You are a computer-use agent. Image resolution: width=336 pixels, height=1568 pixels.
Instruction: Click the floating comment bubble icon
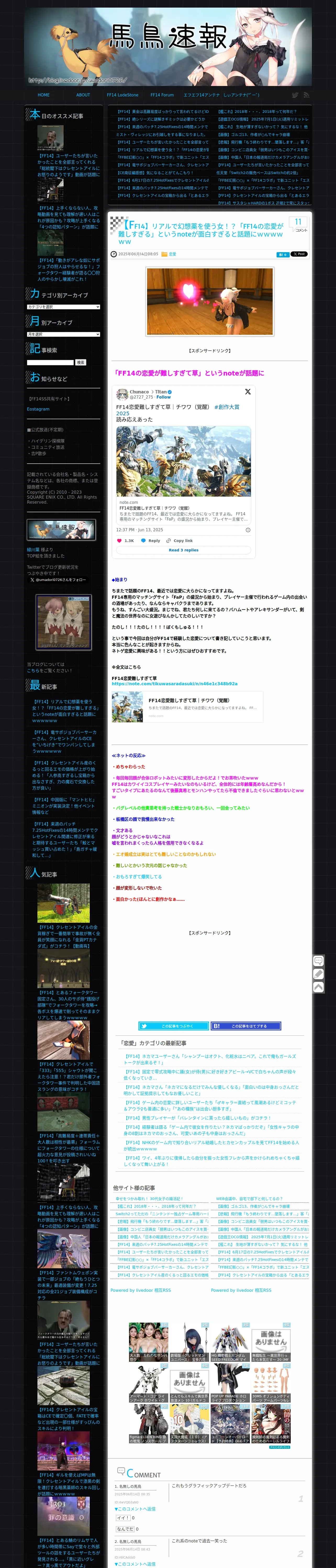318,961
